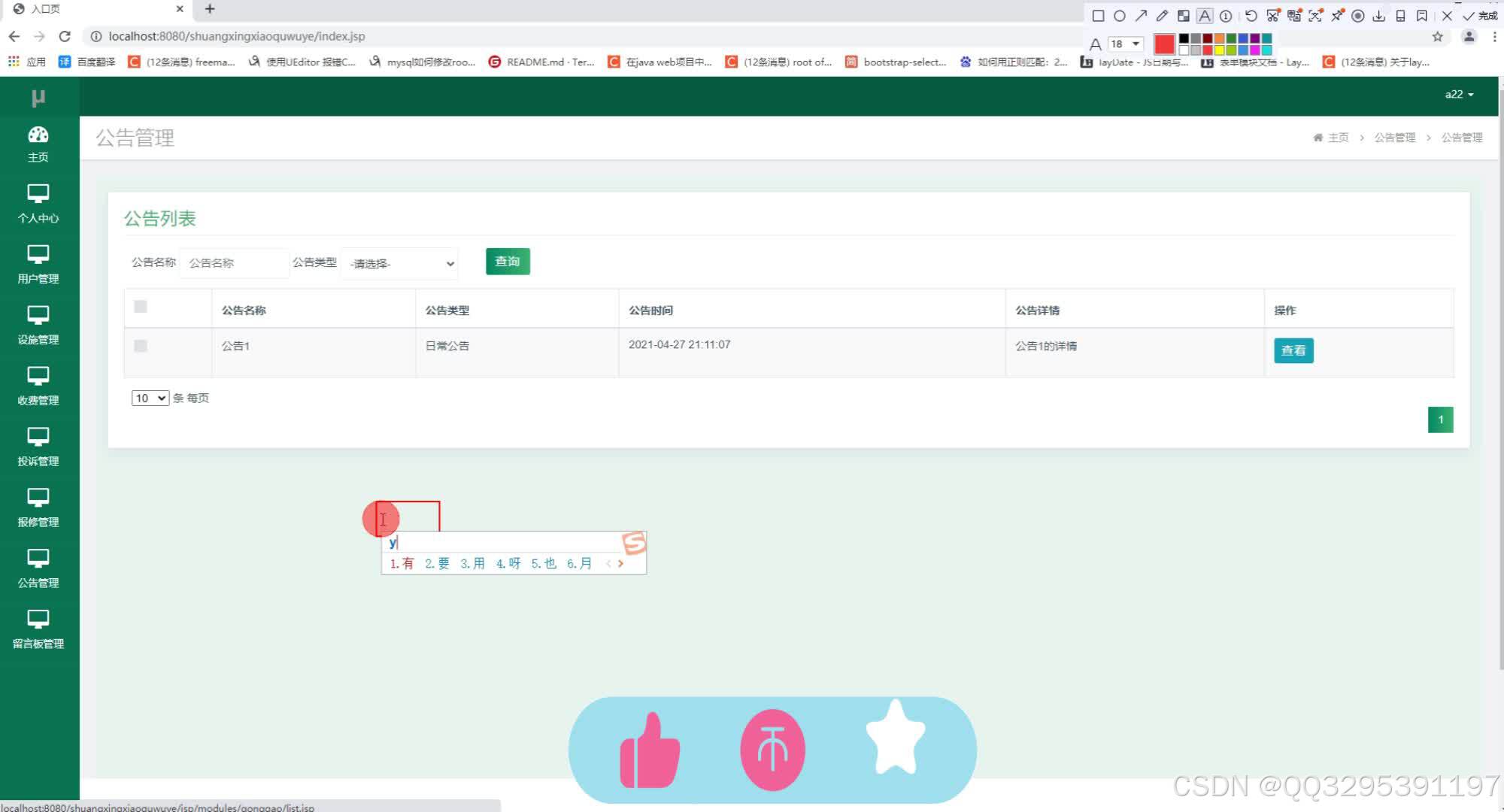Open a new browser tab

pos(210,9)
